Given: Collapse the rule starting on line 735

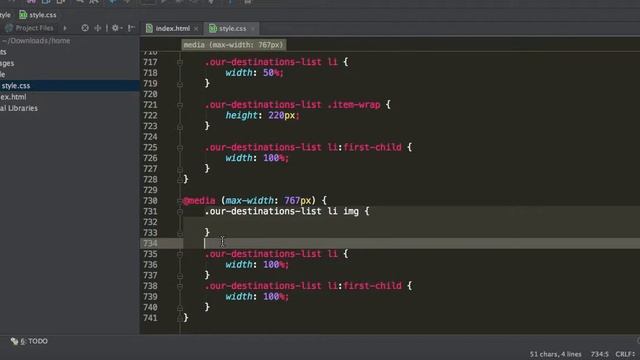Looking at the screenshot, I should 180,254.
